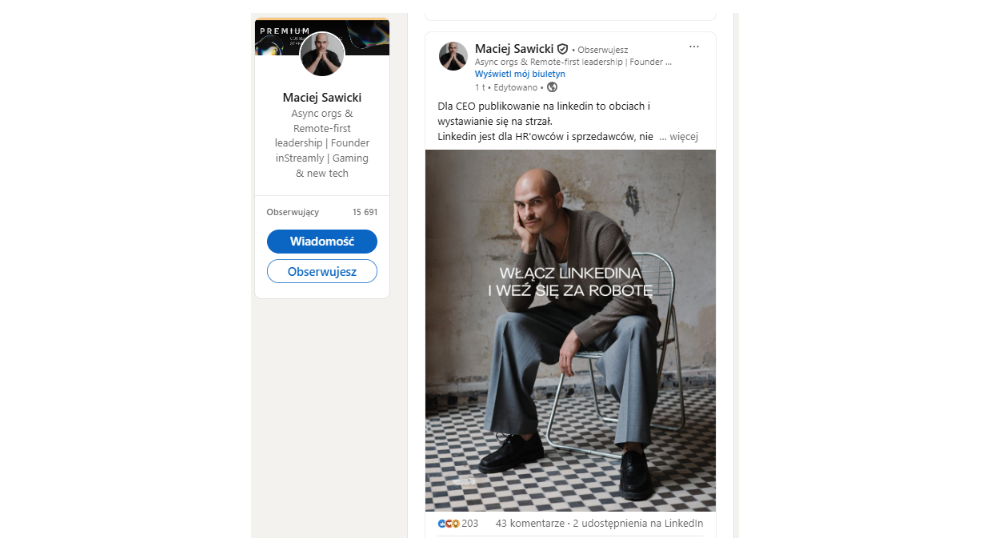The image size is (1007, 547).
Task: Click the PREMIUM banner on profile card
Action: (322, 37)
